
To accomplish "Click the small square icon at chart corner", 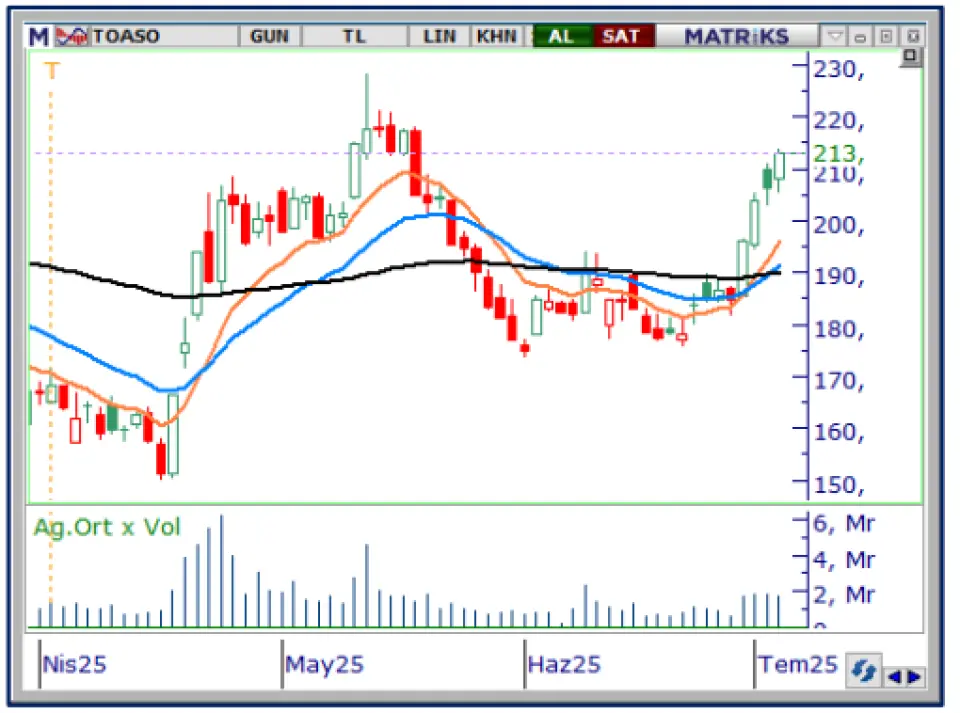I will point(910,56).
